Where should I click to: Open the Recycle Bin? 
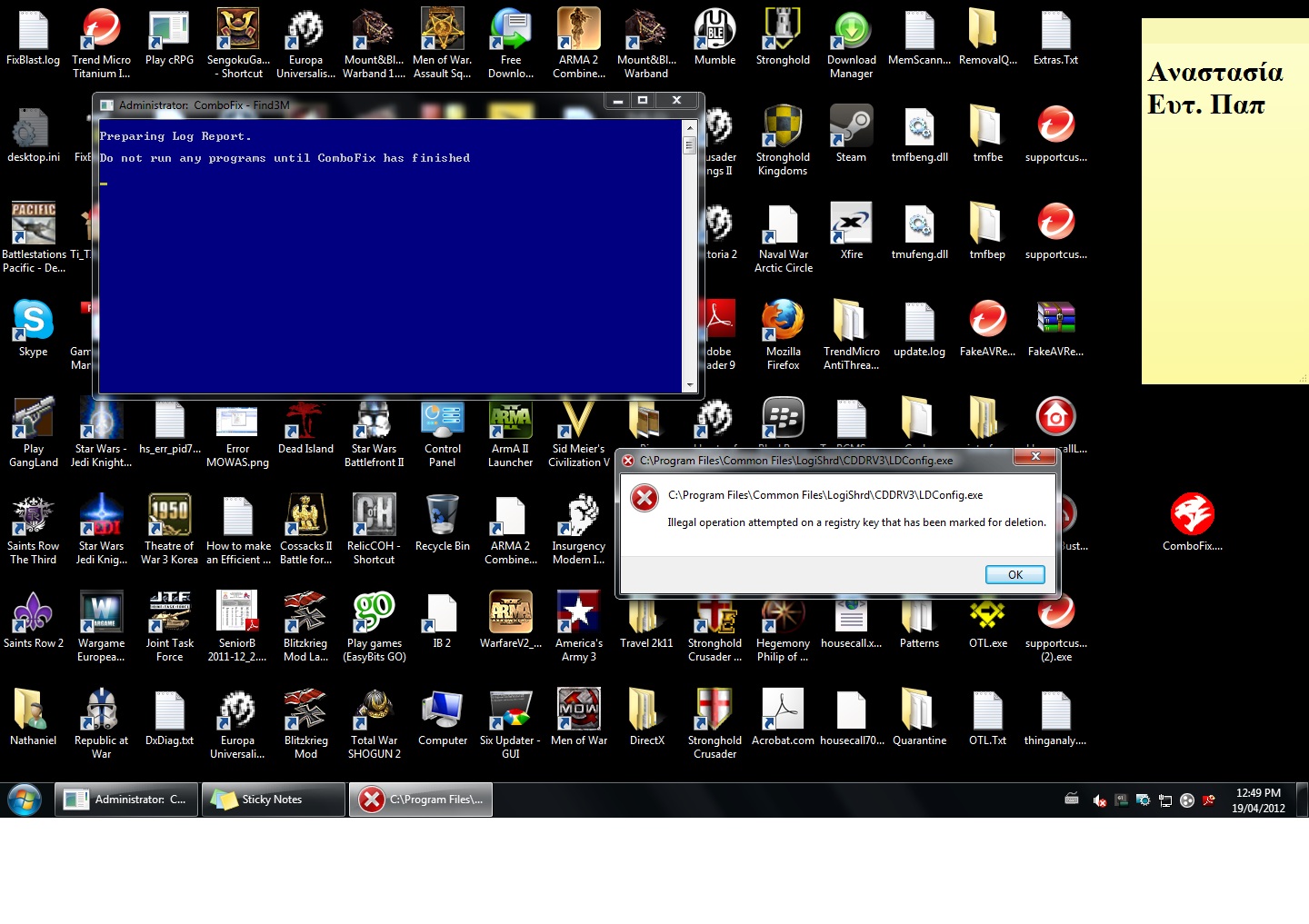[x=443, y=522]
